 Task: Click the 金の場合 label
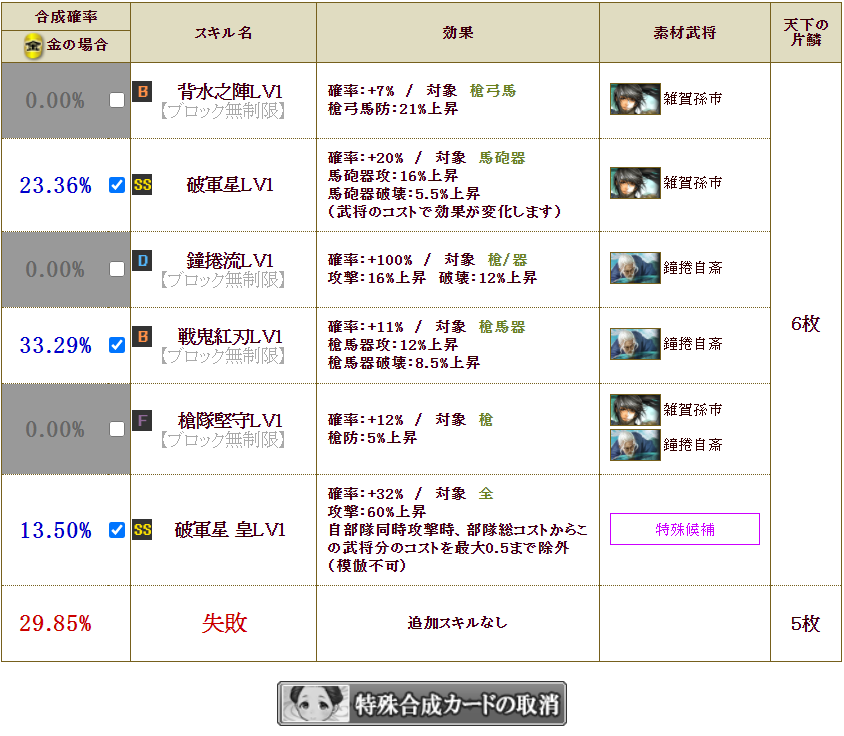click(78, 45)
